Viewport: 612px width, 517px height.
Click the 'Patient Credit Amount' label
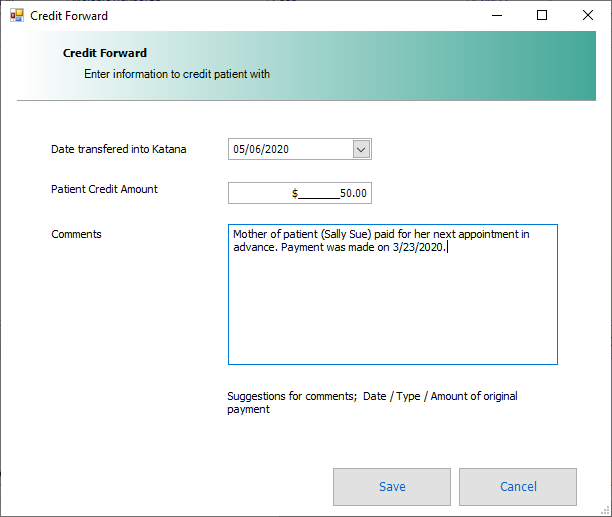(x=104, y=189)
